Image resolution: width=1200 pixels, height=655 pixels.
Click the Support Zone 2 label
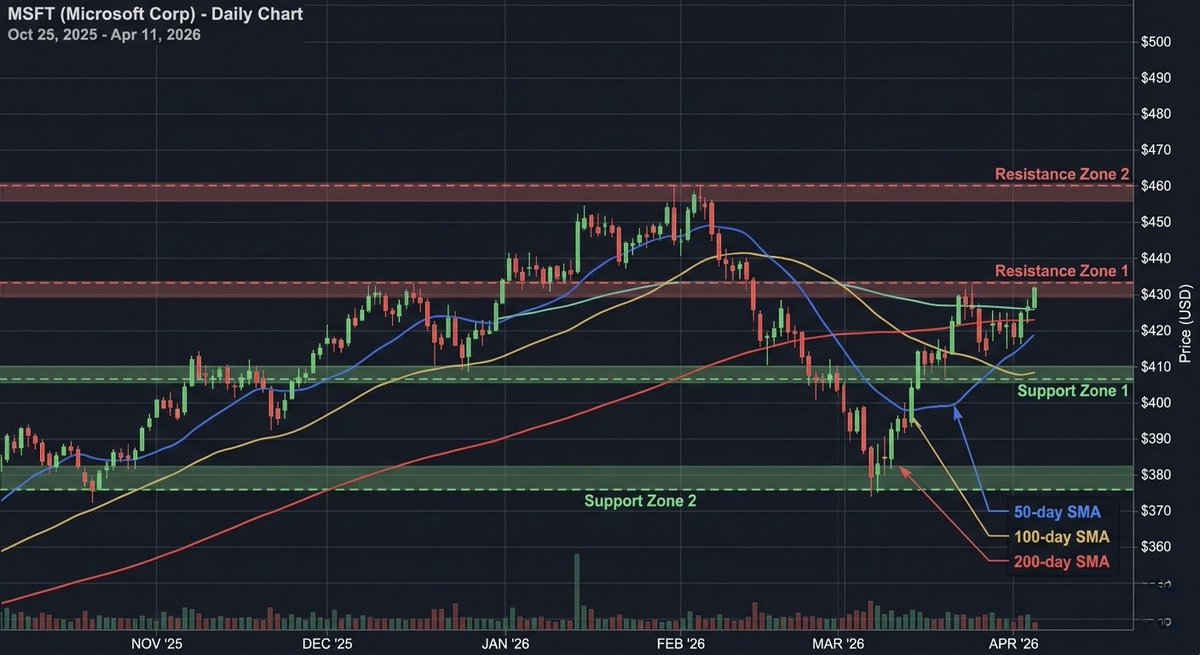(640, 500)
